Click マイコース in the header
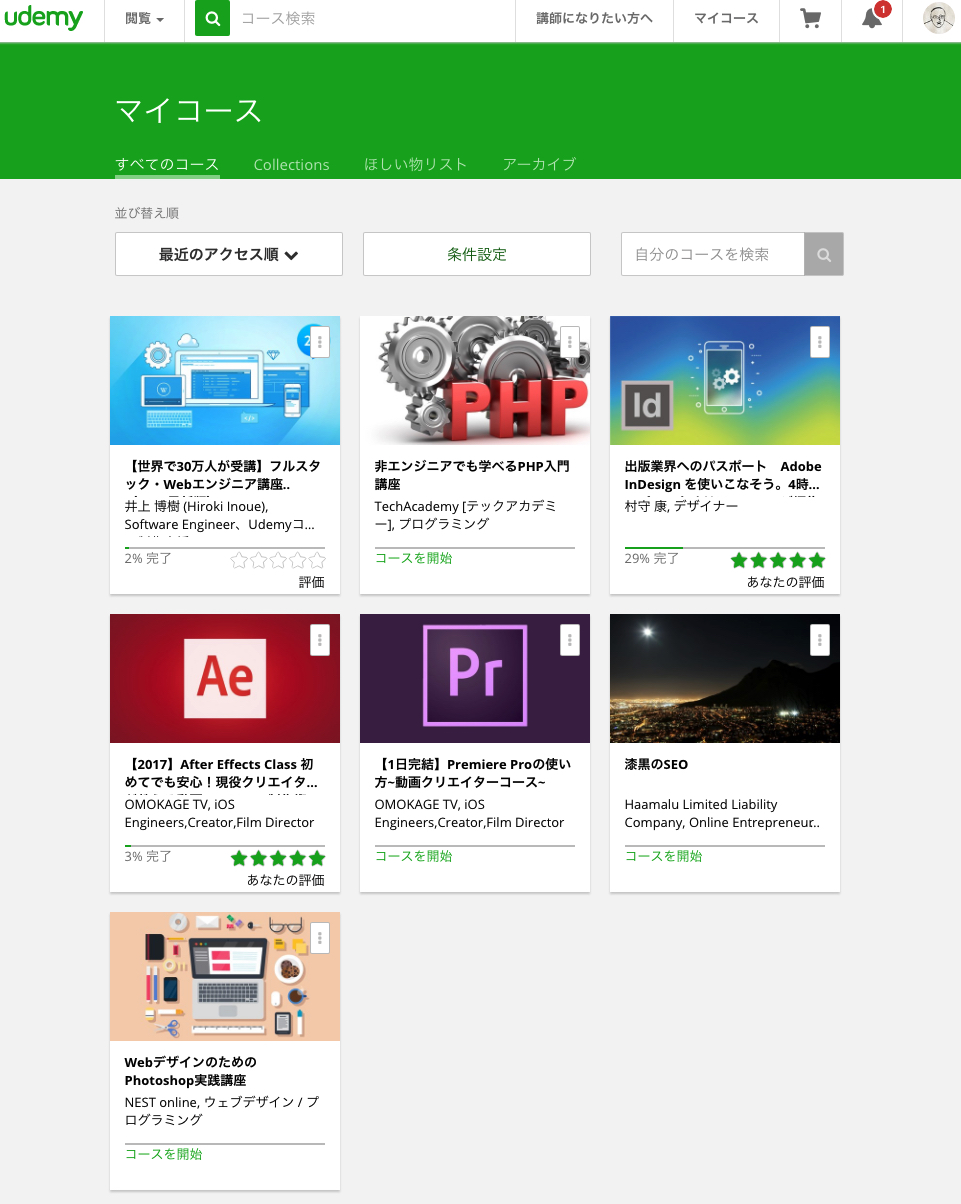The width and height of the screenshot is (961, 1204). [726, 19]
